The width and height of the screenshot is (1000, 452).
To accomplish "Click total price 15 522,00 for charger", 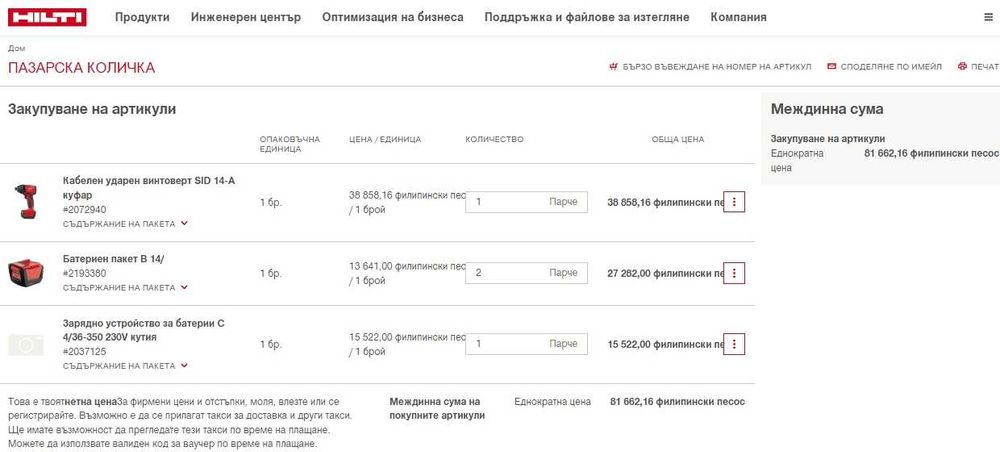I will click(665, 344).
